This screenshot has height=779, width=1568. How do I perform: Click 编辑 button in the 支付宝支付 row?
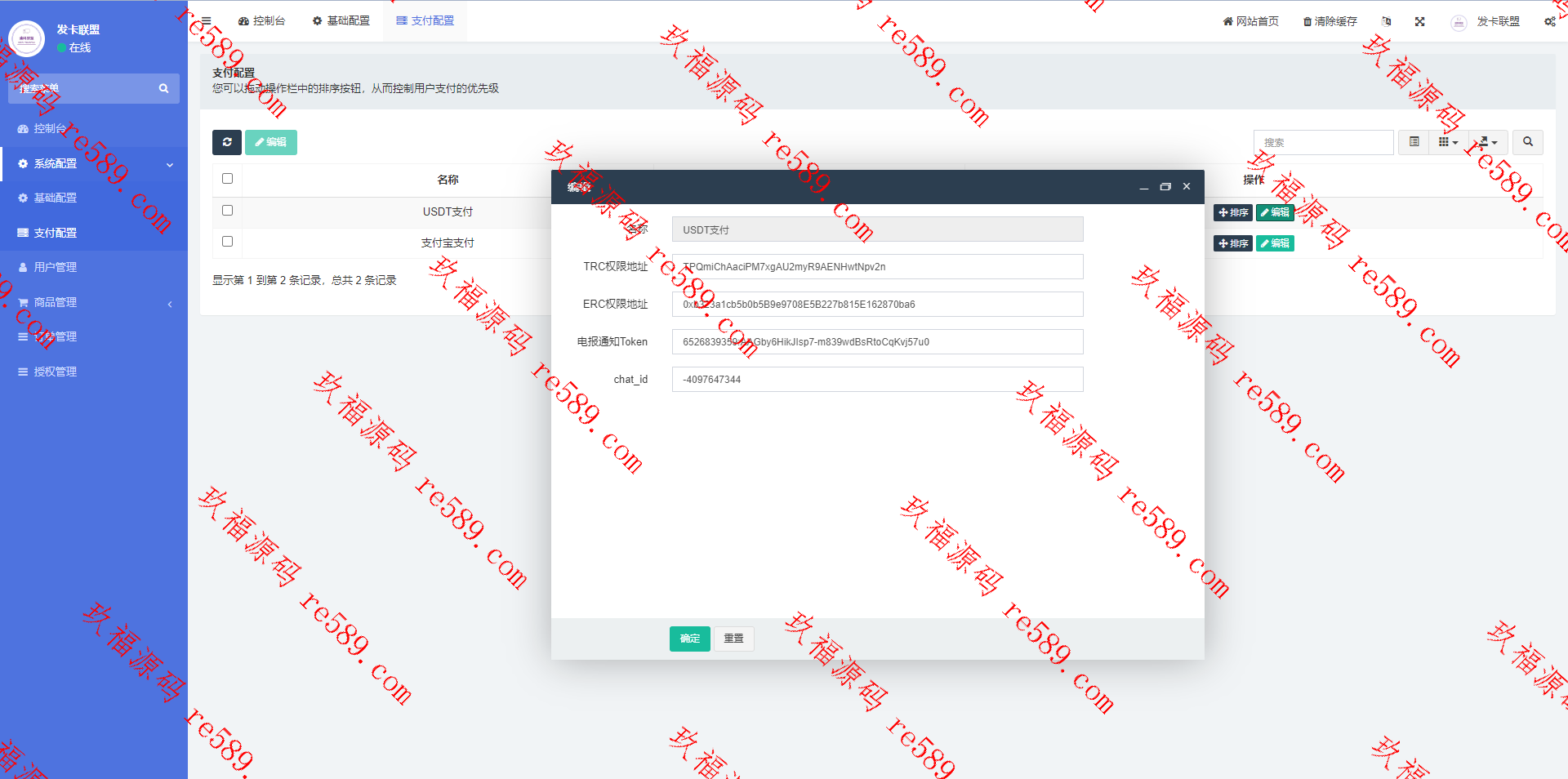click(1275, 243)
